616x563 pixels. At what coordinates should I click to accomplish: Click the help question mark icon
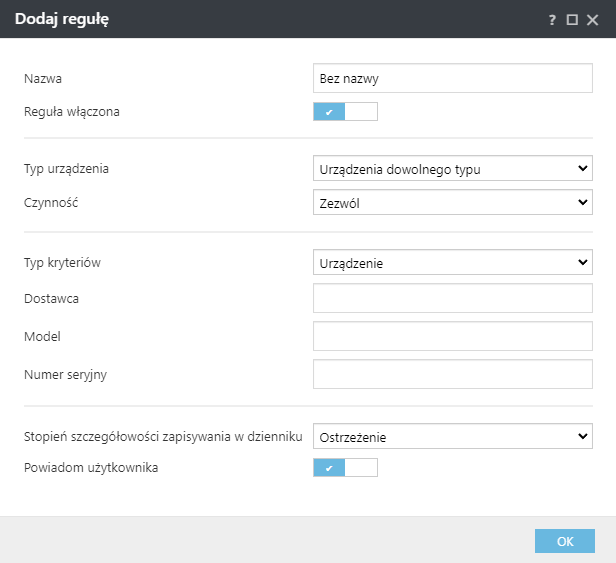[552, 19]
